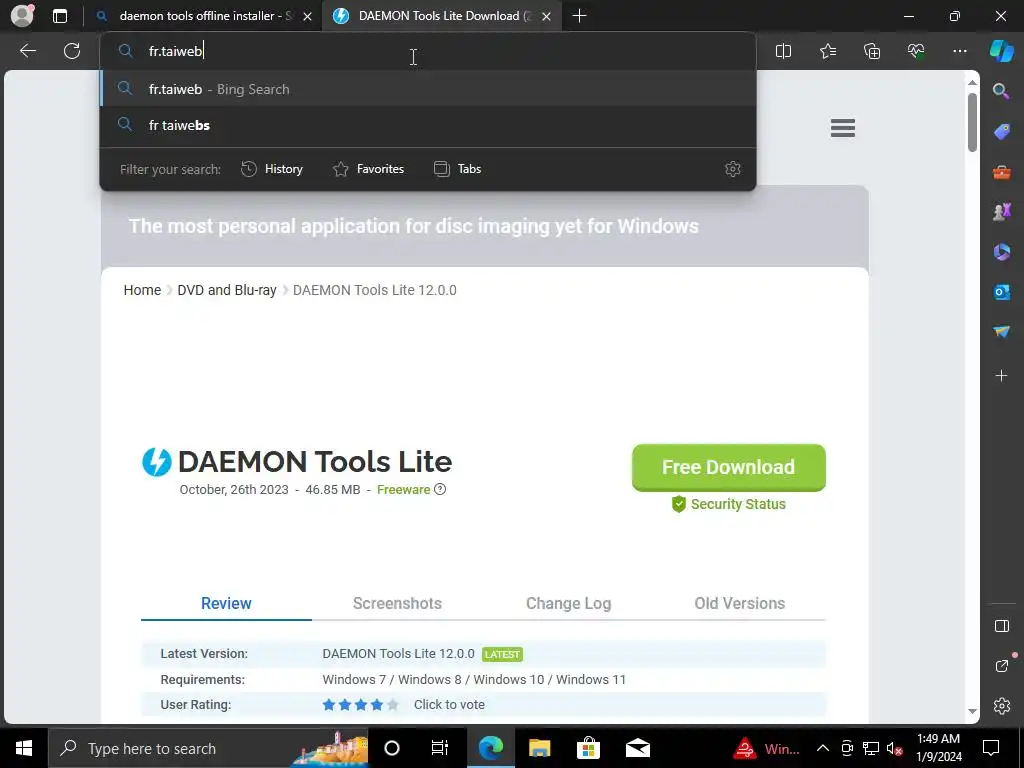Image resolution: width=1024 pixels, height=768 pixels.
Task: Open Task View from the taskbar
Action: tap(440, 748)
